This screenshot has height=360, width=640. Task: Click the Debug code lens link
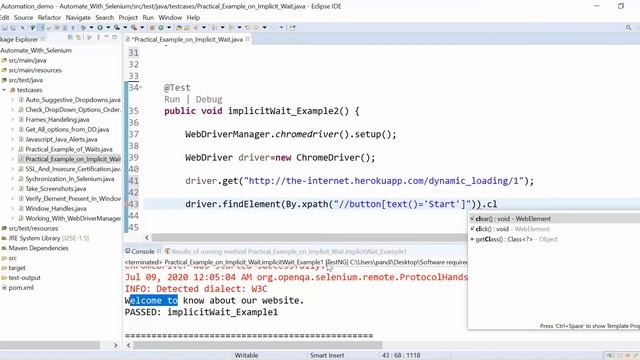[x=209, y=99]
